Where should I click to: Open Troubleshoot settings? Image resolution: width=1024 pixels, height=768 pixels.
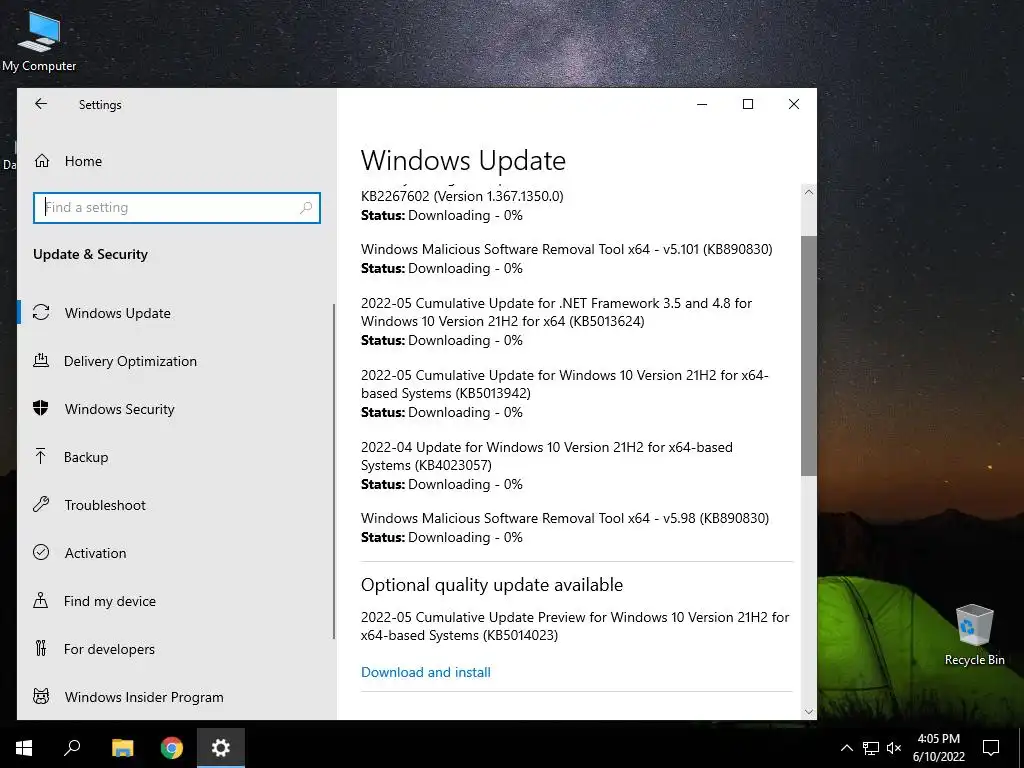pyautogui.click(x=176, y=505)
